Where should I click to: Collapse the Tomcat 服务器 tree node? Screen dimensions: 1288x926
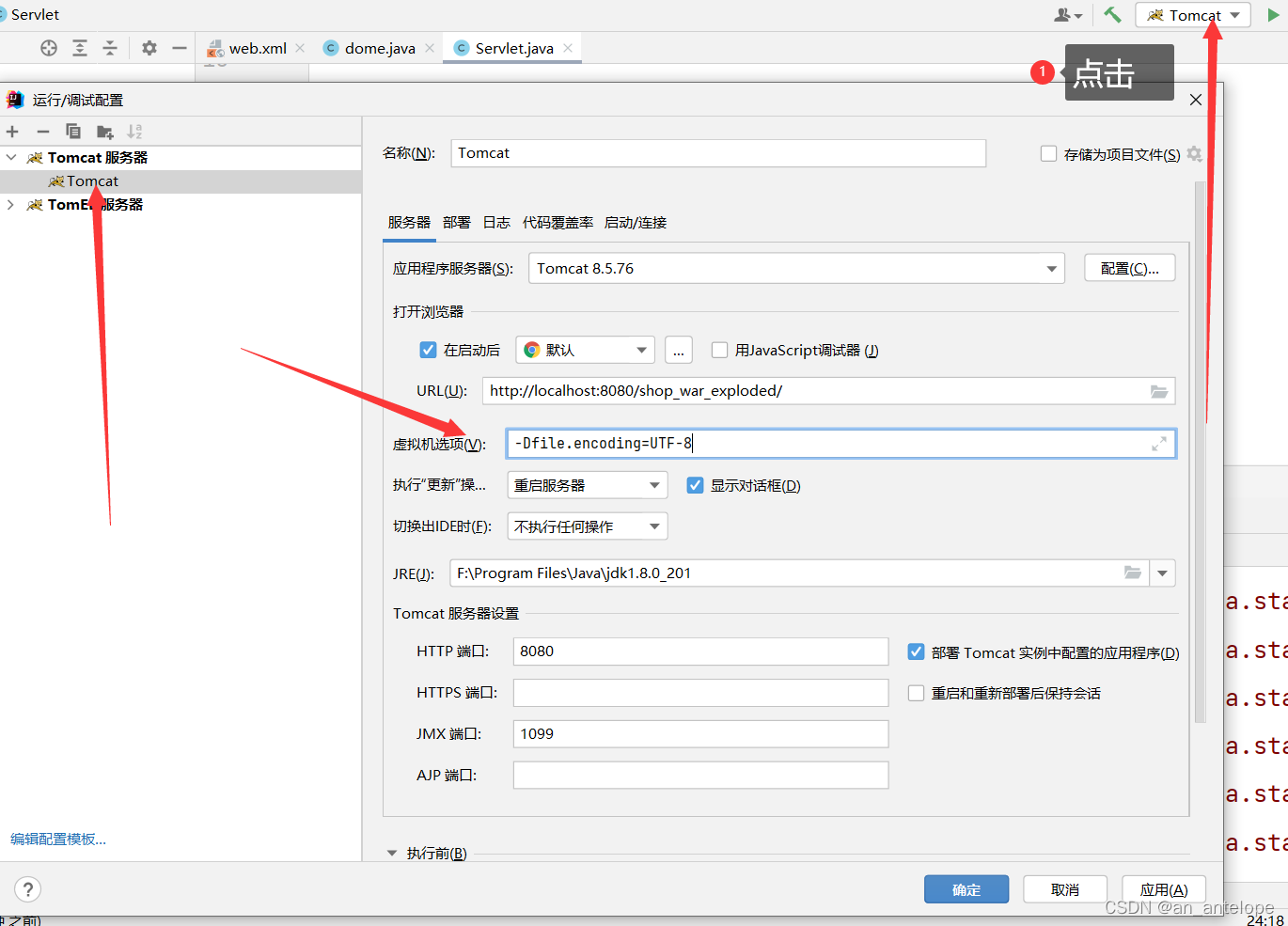[x=11, y=157]
